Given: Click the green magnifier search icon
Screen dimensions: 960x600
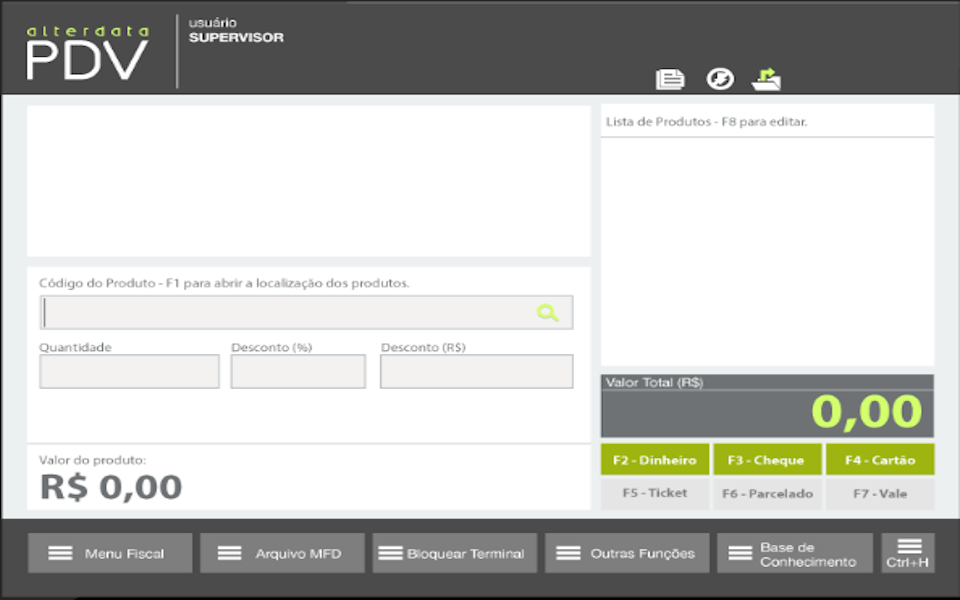Looking at the screenshot, I should (547, 313).
